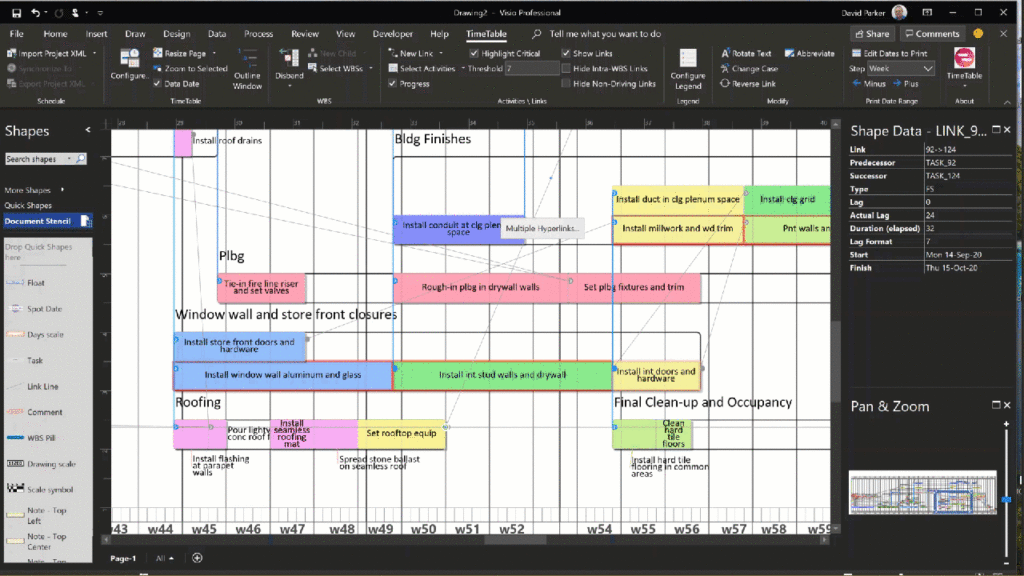The image size is (1024, 576).
Task: Open the Step dropdown showing Week
Action: click(900, 68)
